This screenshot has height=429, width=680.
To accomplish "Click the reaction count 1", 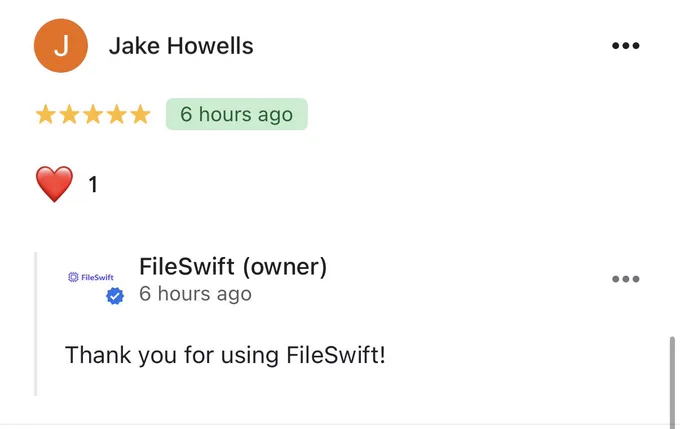I will click(93, 185).
